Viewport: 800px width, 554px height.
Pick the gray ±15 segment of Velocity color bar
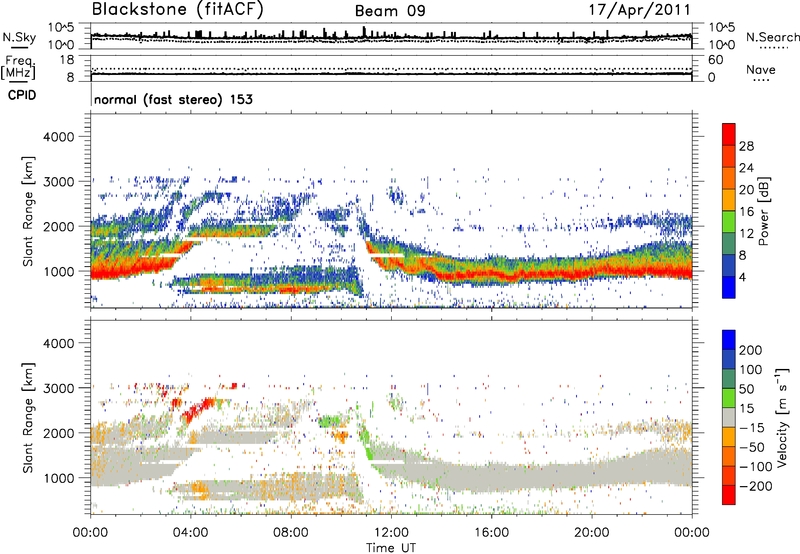click(x=729, y=417)
